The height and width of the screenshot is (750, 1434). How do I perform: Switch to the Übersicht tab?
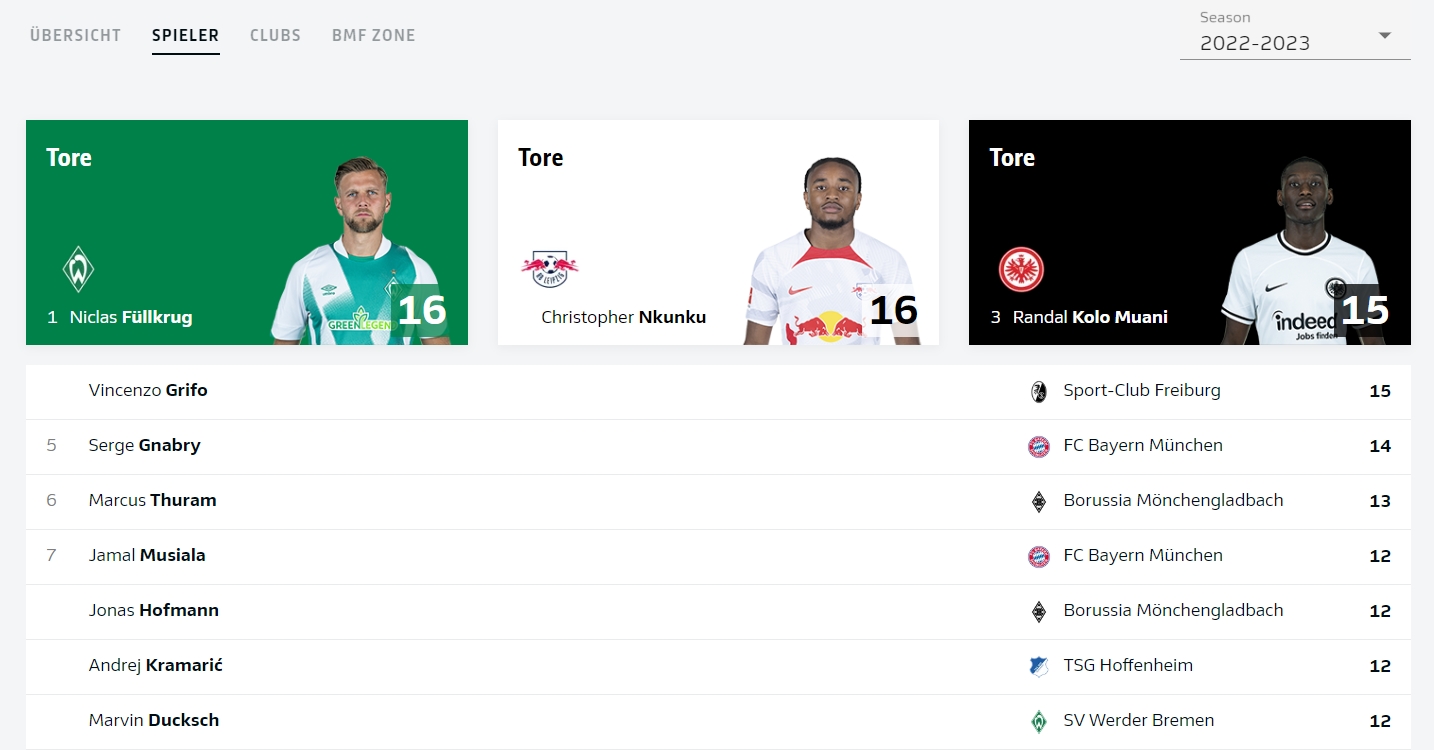tap(75, 35)
